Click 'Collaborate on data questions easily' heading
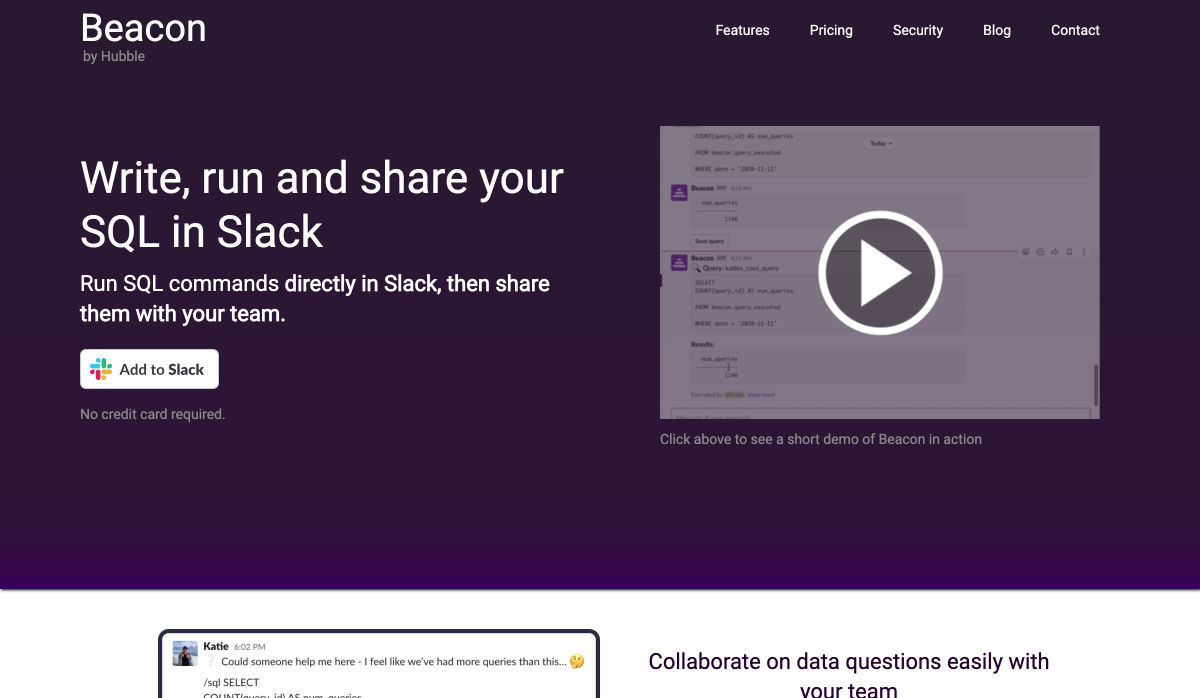Image resolution: width=1200 pixels, height=698 pixels. [x=849, y=674]
